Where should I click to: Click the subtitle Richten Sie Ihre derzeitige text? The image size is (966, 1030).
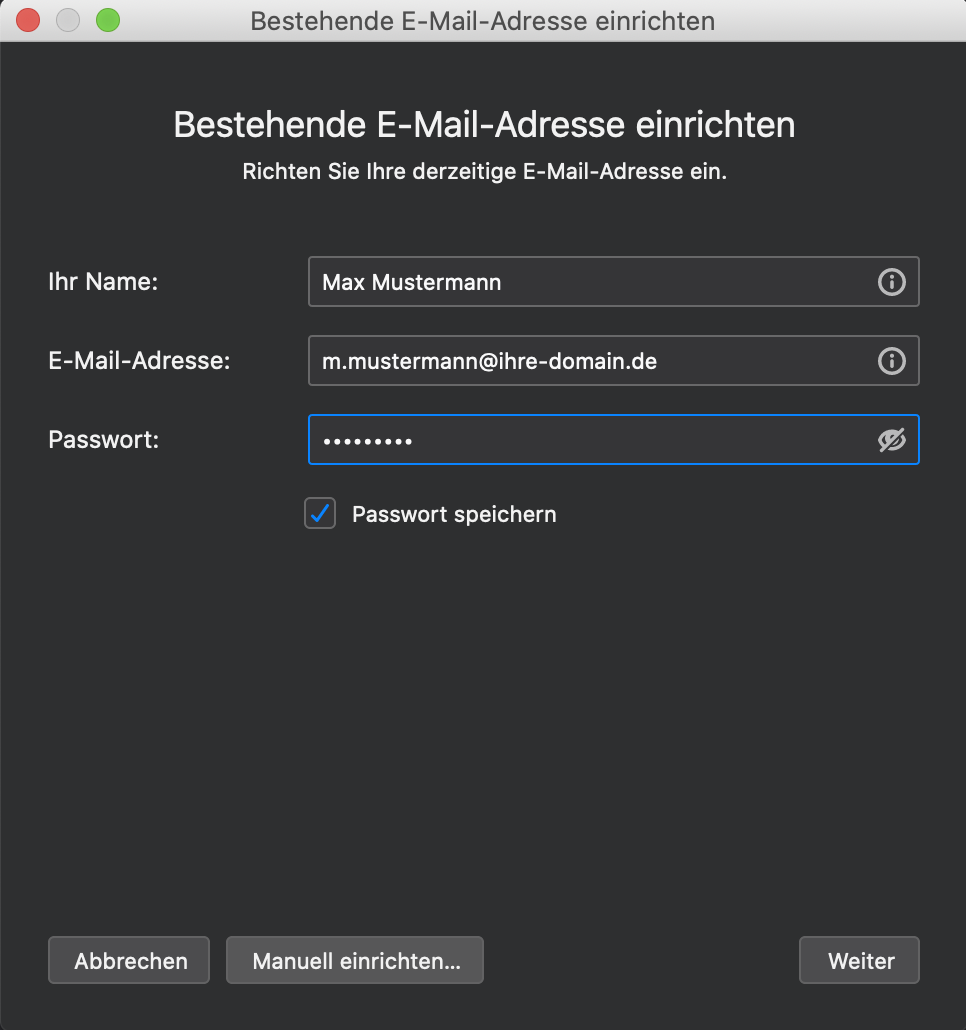tap(484, 171)
